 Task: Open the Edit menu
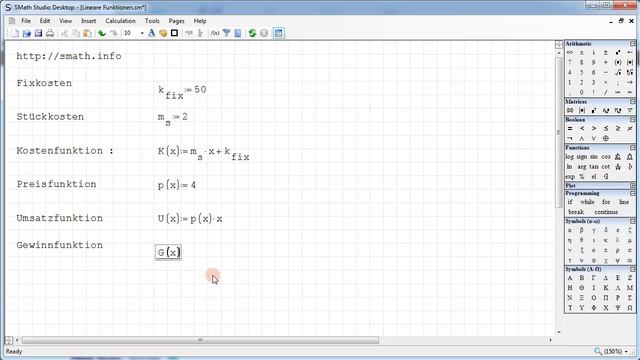[45, 21]
